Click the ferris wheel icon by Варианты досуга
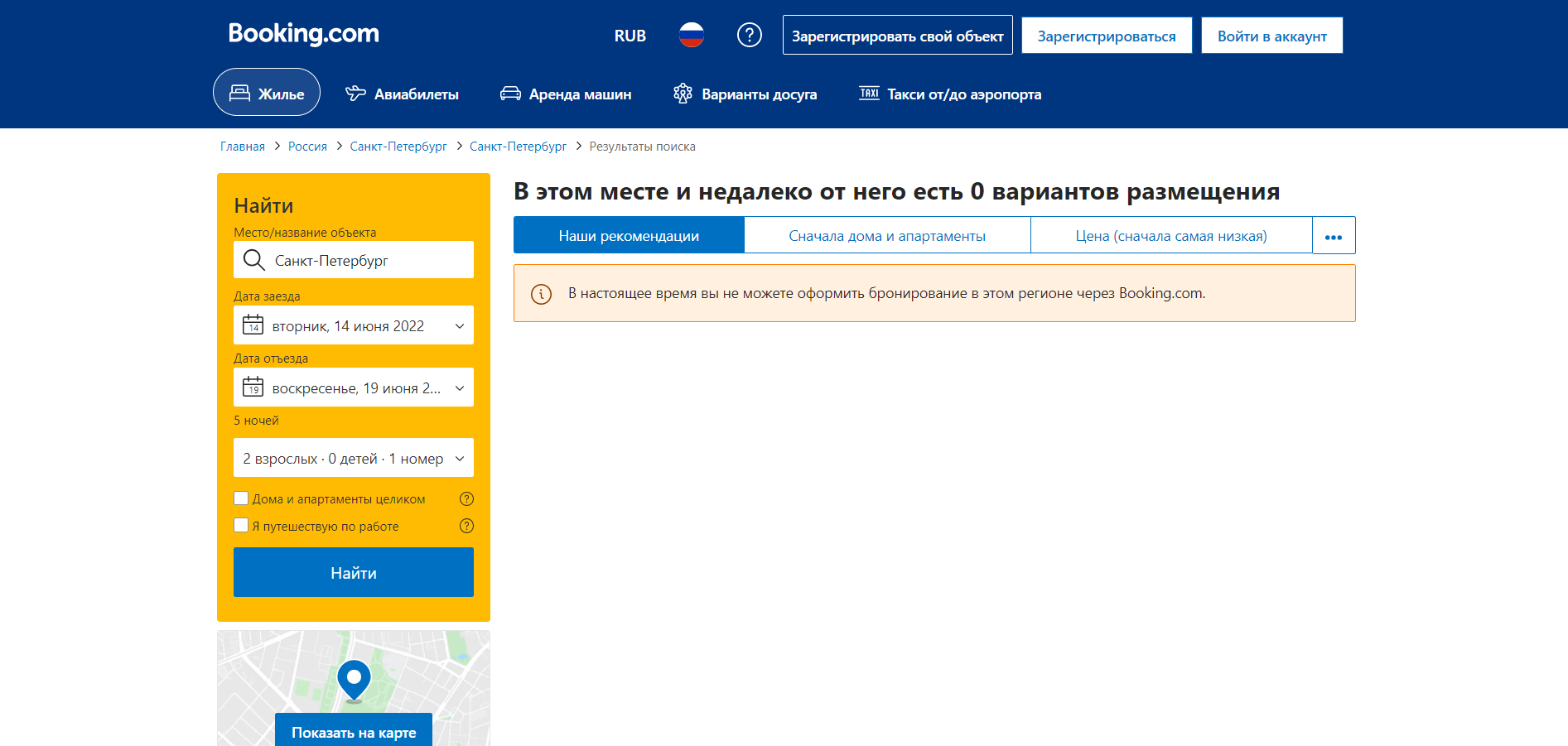 coord(683,94)
